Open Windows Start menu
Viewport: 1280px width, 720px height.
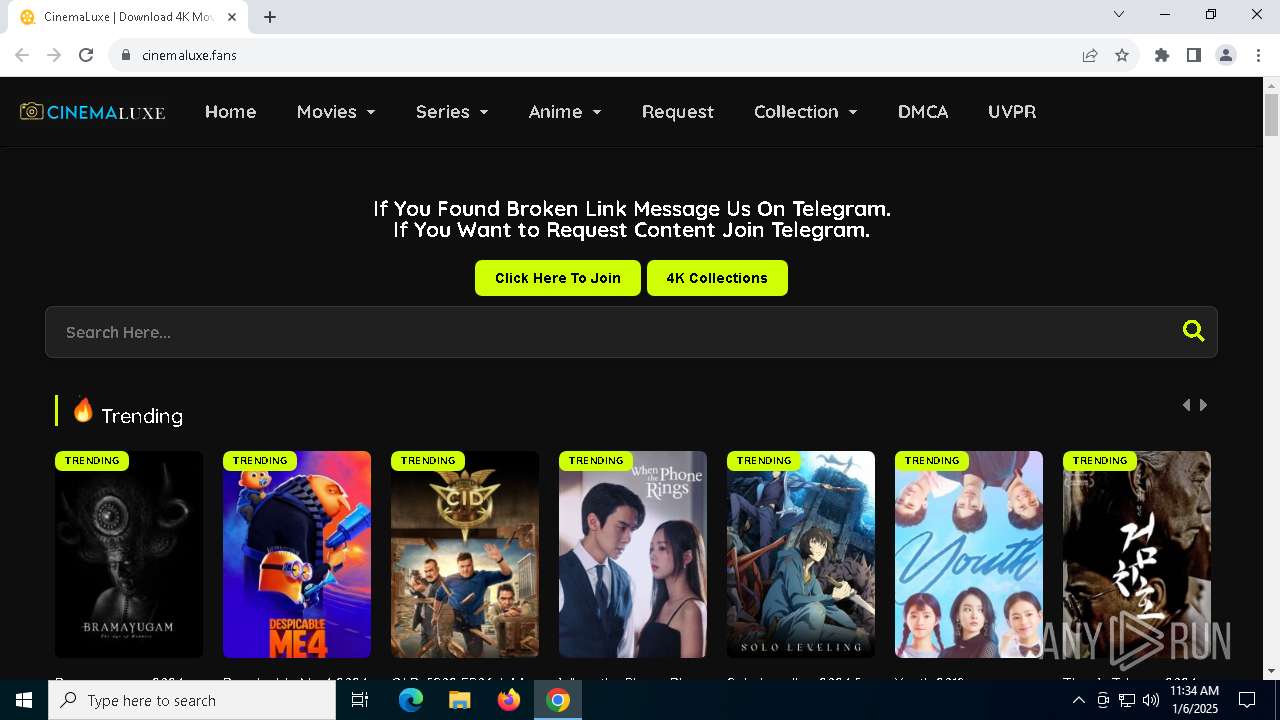click(x=24, y=700)
